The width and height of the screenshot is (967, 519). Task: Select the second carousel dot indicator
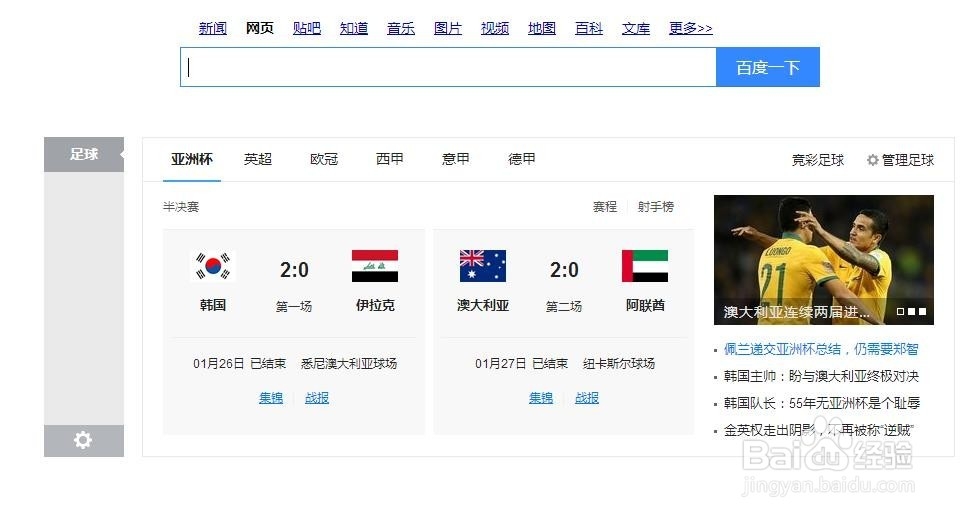coord(911,312)
